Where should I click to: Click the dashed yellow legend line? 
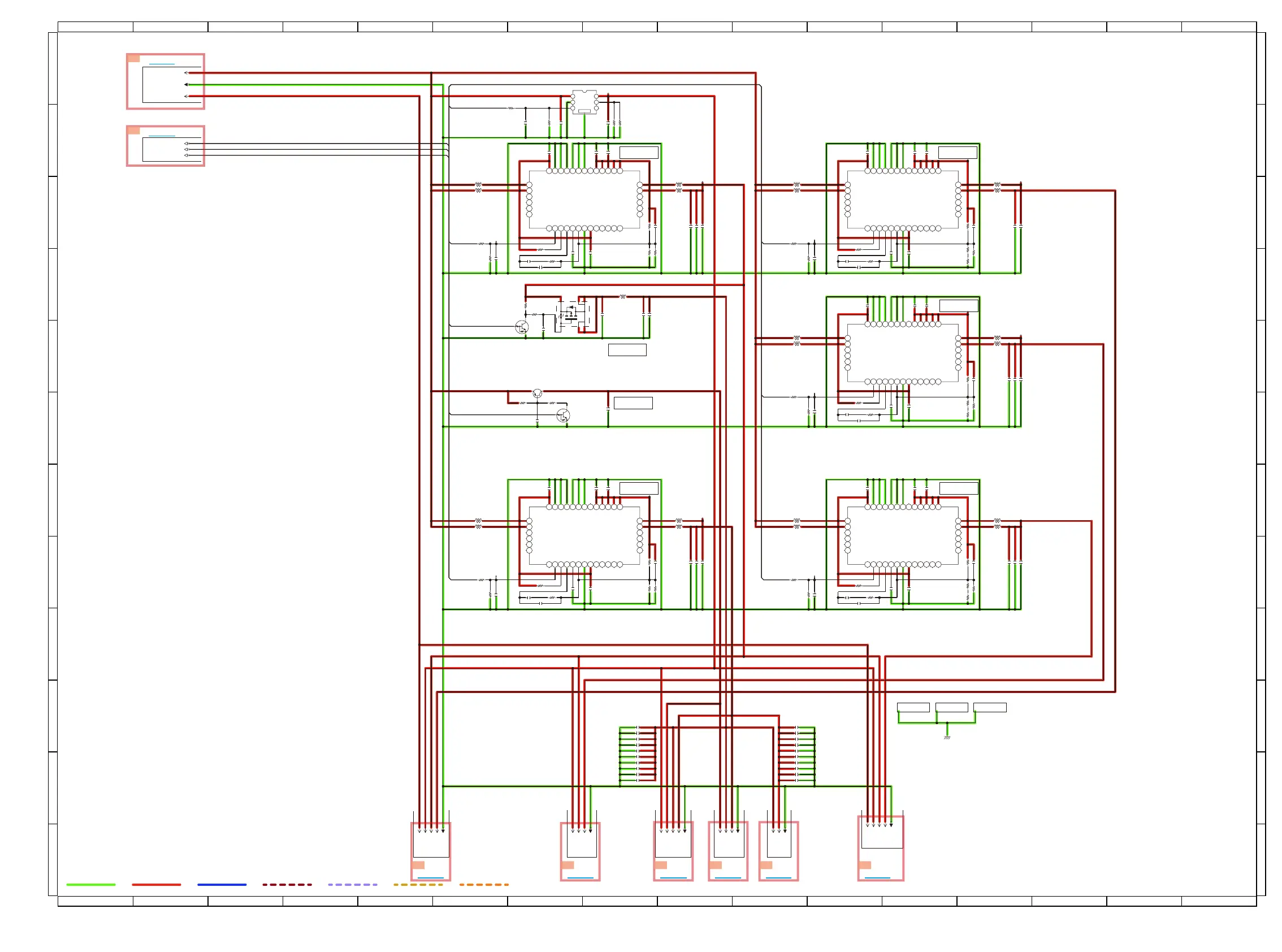(x=418, y=885)
